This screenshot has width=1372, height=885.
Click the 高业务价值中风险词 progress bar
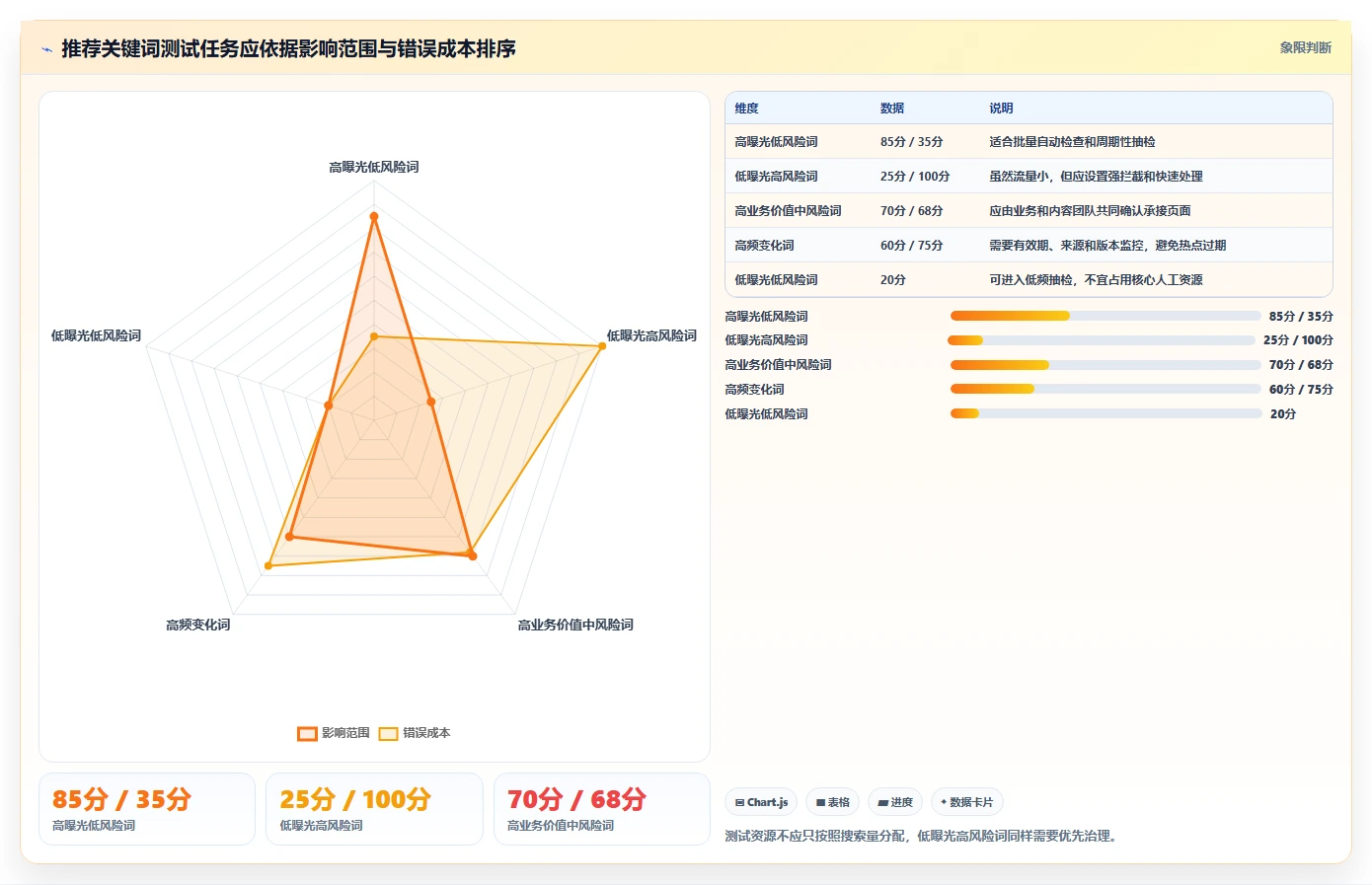(x=1105, y=365)
